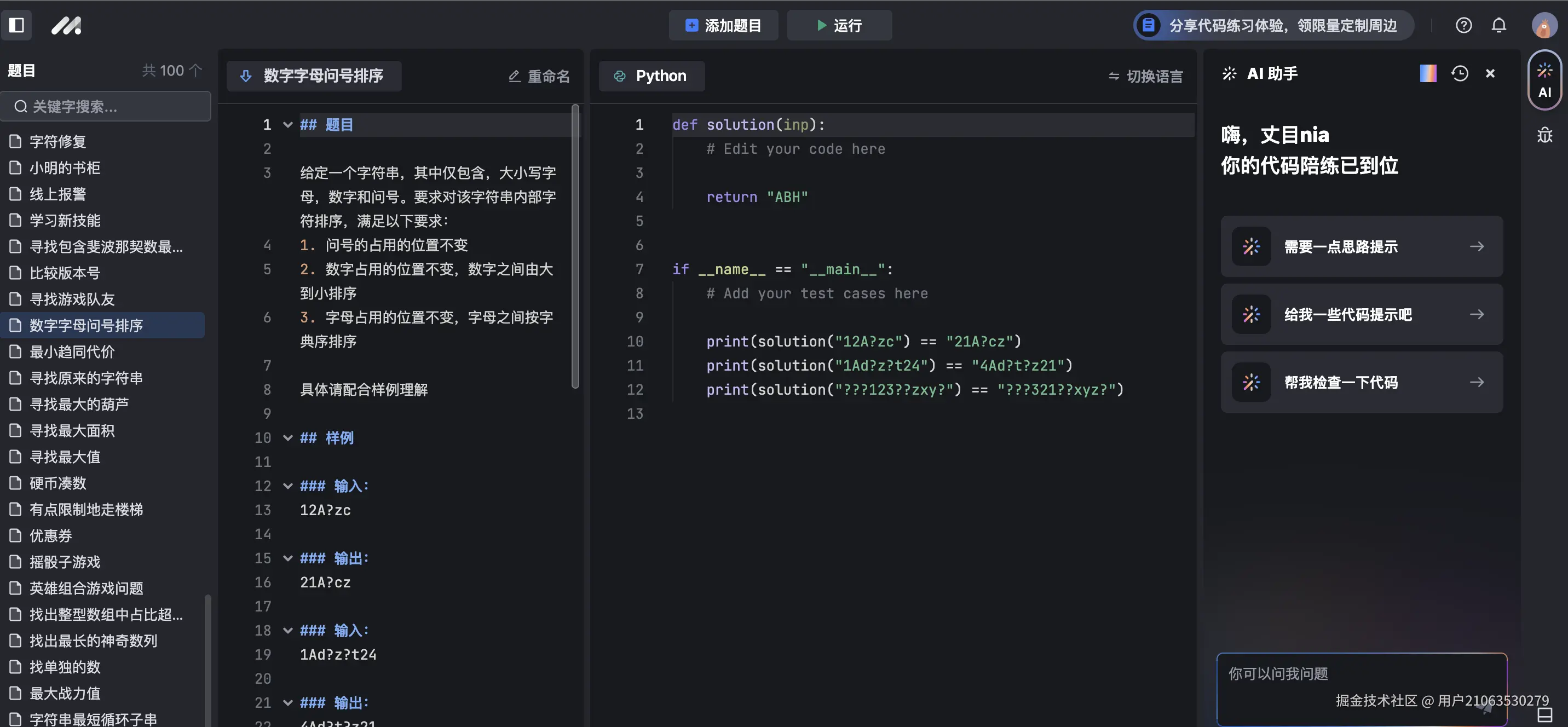
Task: Click the Mita logo in the top left
Action: click(x=67, y=25)
